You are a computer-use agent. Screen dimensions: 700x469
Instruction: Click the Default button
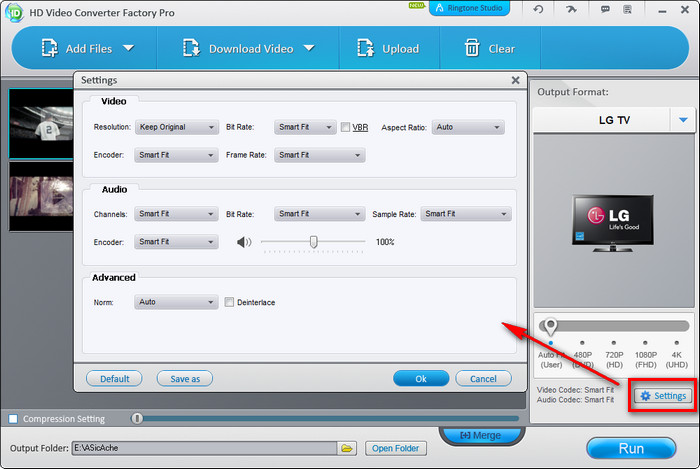click(x=114, y=378)
